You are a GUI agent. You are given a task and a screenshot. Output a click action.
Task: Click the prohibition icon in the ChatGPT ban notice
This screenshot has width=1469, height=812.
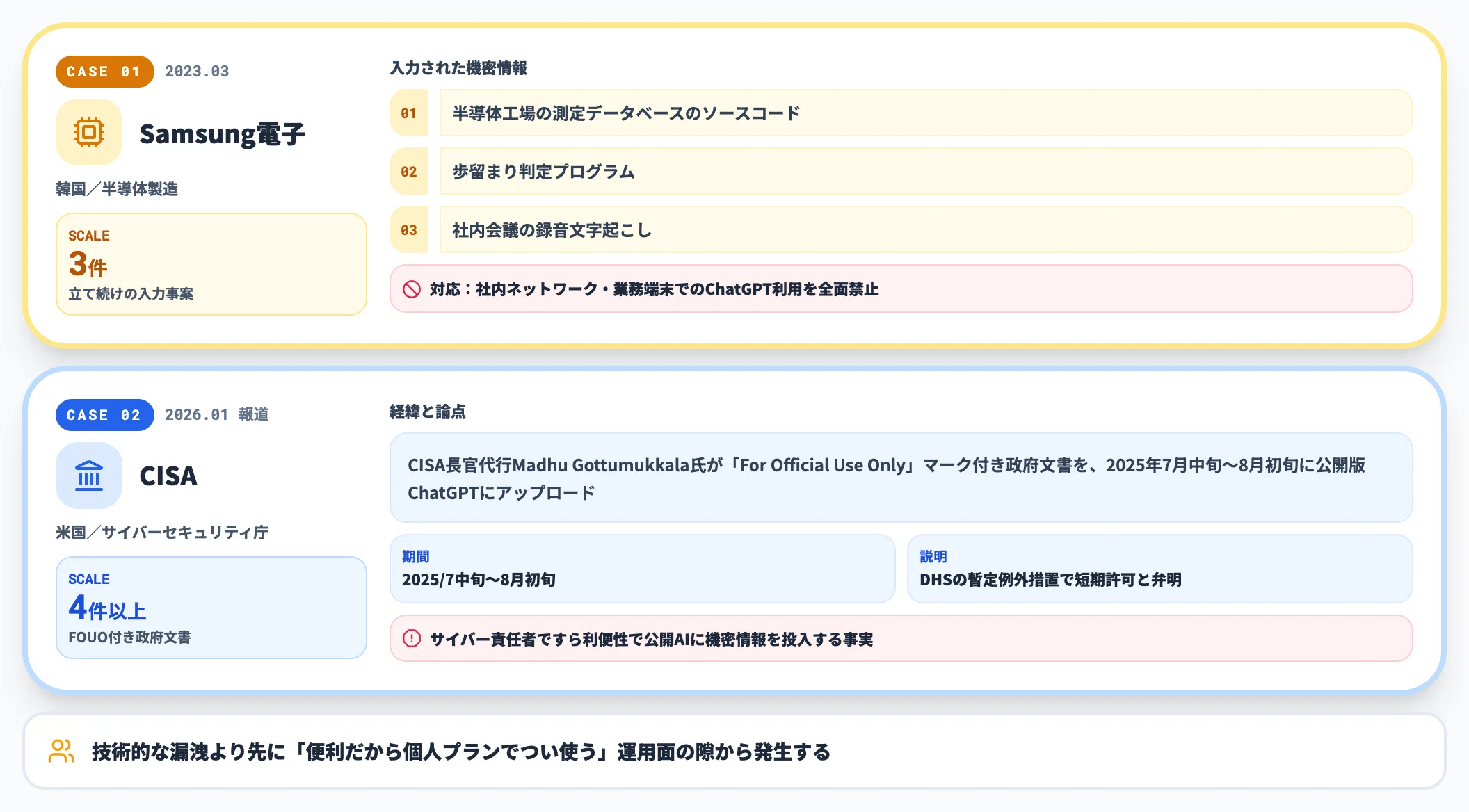pyautogui.click(x=412, y=289)
